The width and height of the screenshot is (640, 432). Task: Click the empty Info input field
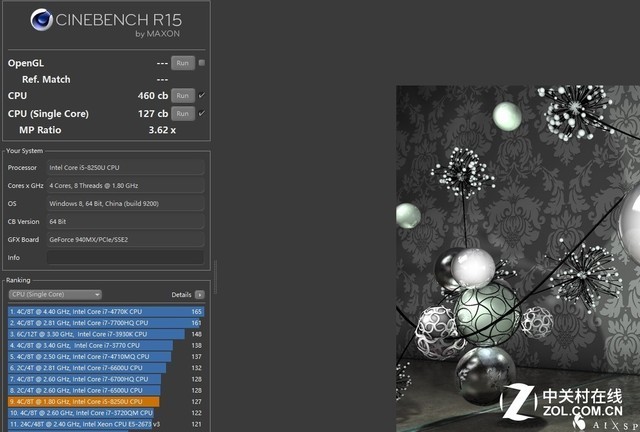point(125,258)
